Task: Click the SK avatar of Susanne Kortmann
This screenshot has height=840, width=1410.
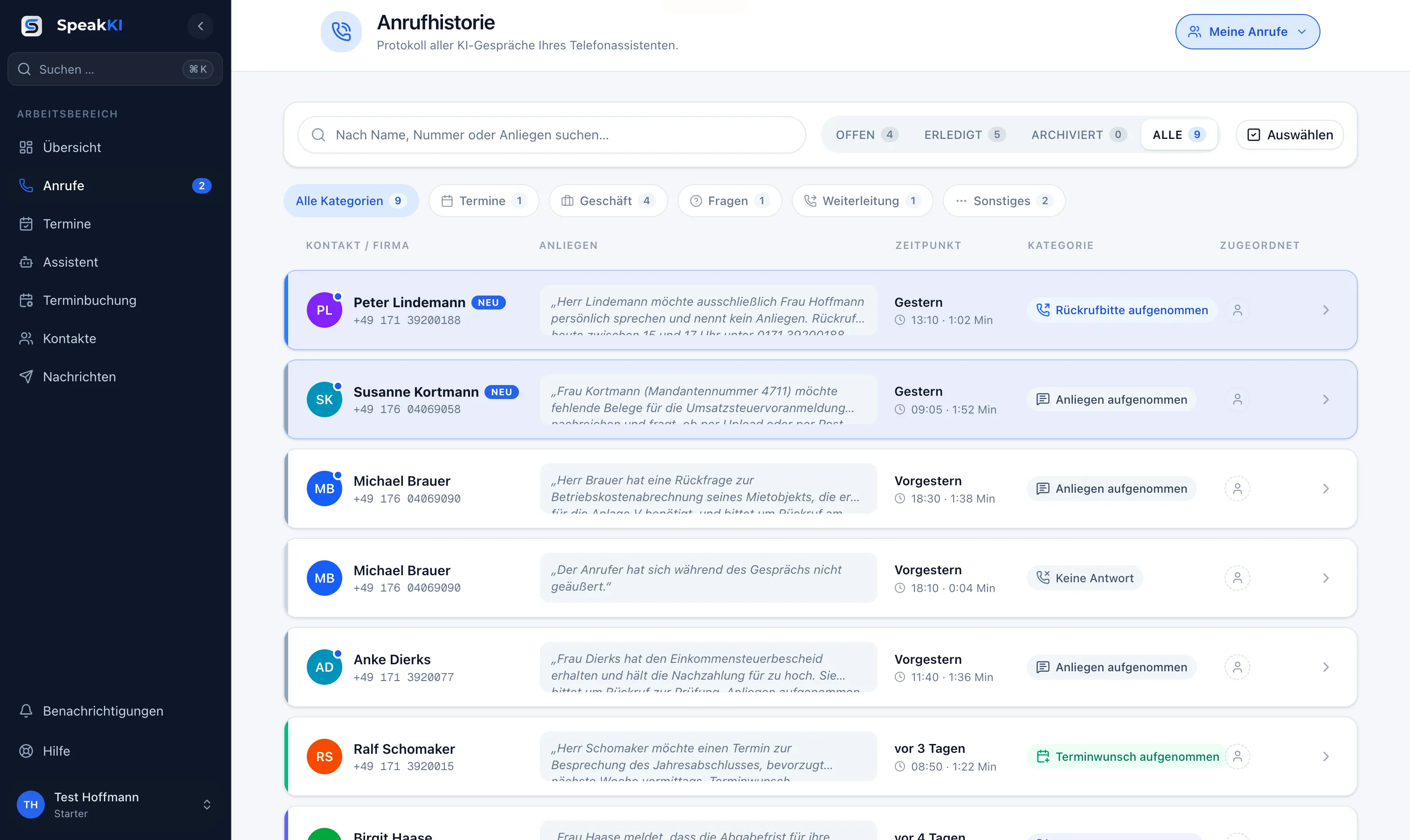Action: click(x=325, y=399)
